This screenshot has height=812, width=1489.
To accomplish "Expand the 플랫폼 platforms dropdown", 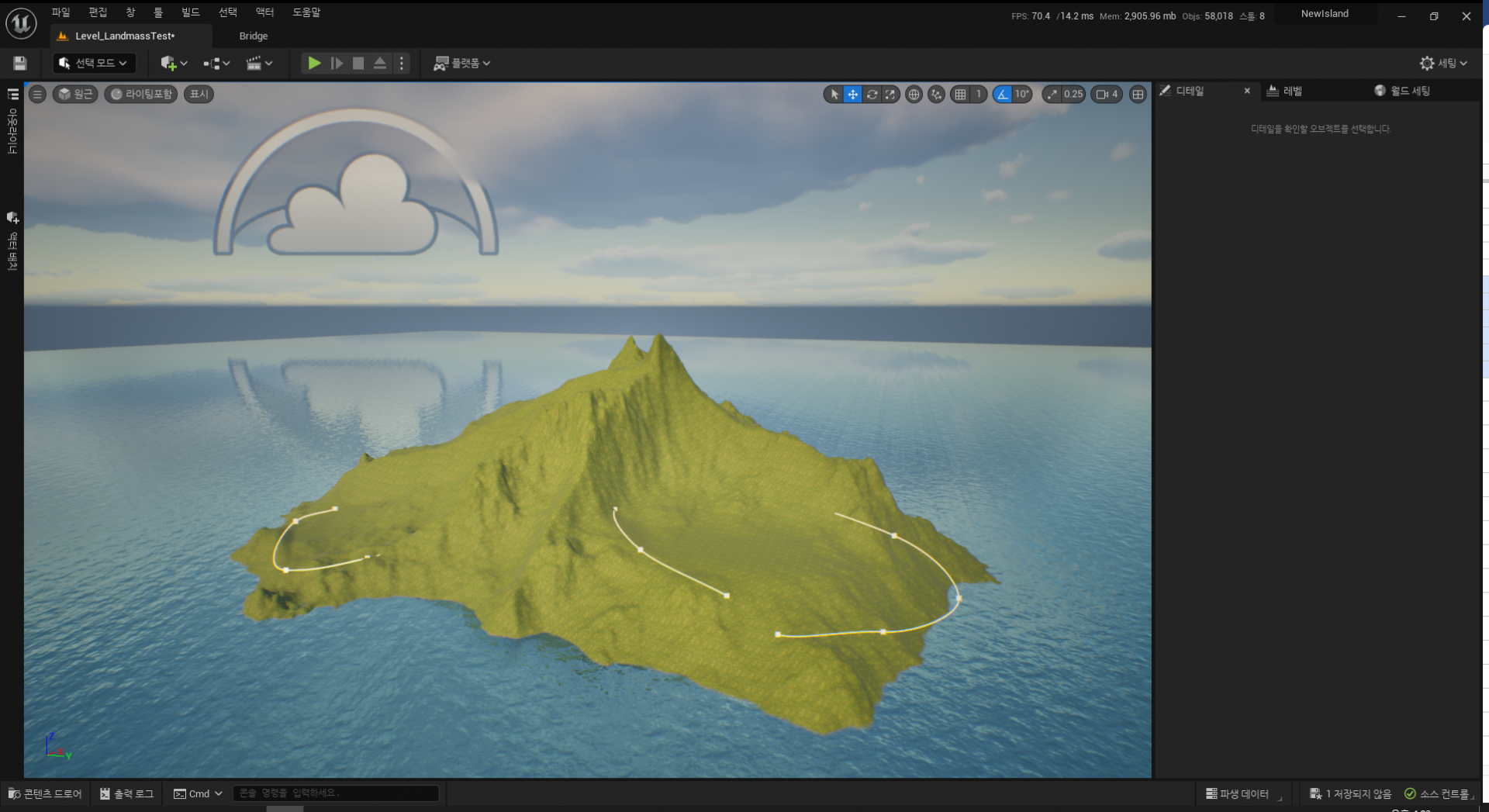I will pos(462,64).
